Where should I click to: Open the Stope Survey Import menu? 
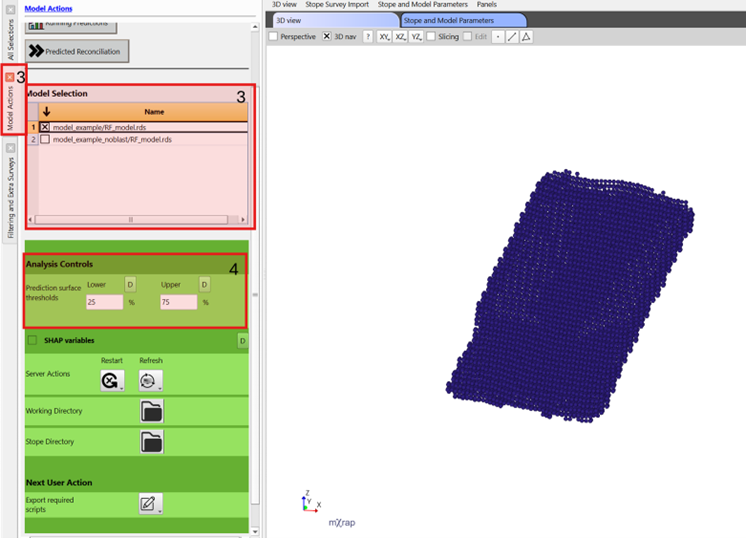coord(337,5)
